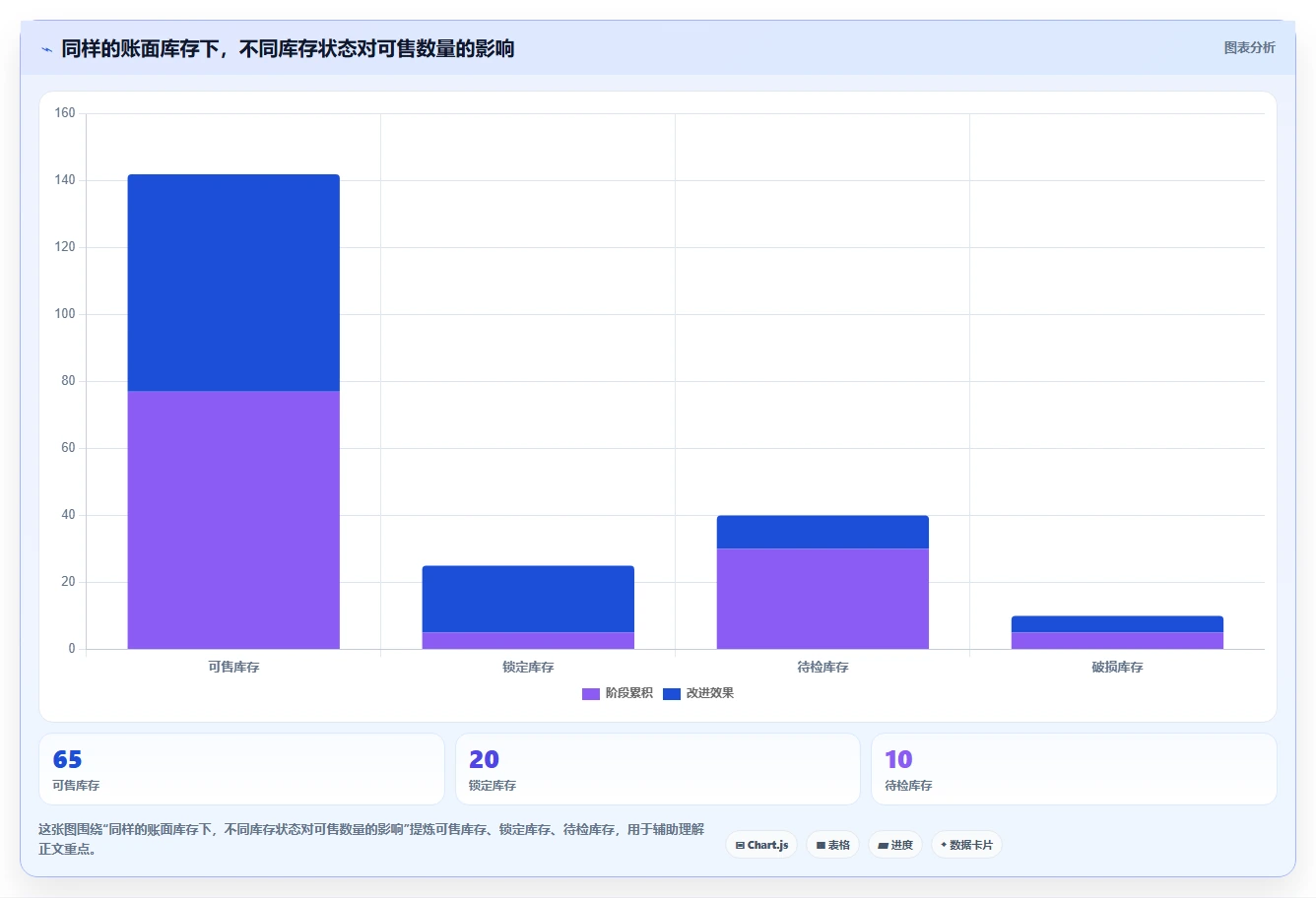The image size is (1316, 898).
Task: Click the 可售库存 caption under 65
Action: tap(76, 786)
